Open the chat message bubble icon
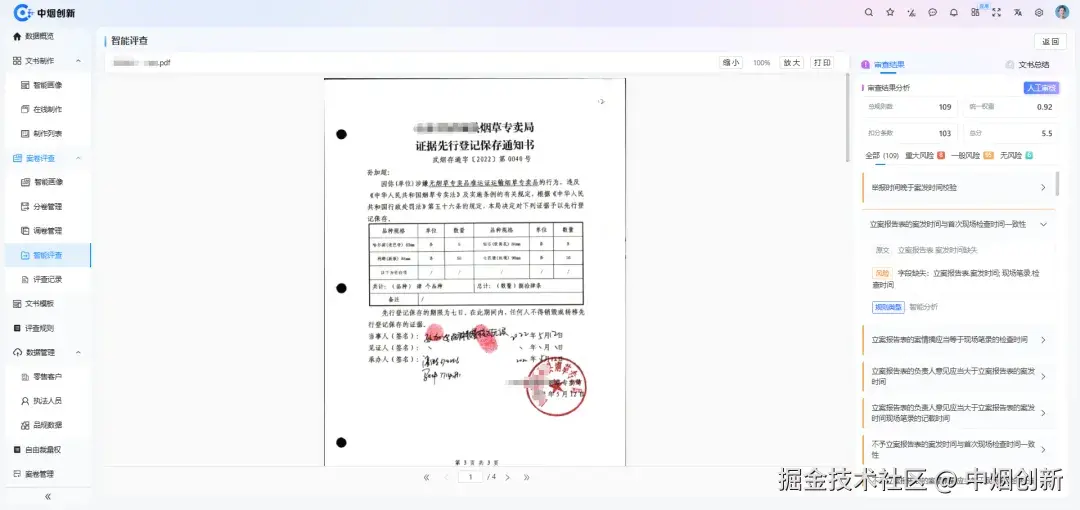Image resolution: width=1080 pixels, height=510 pixels. [x=933, y=12]
